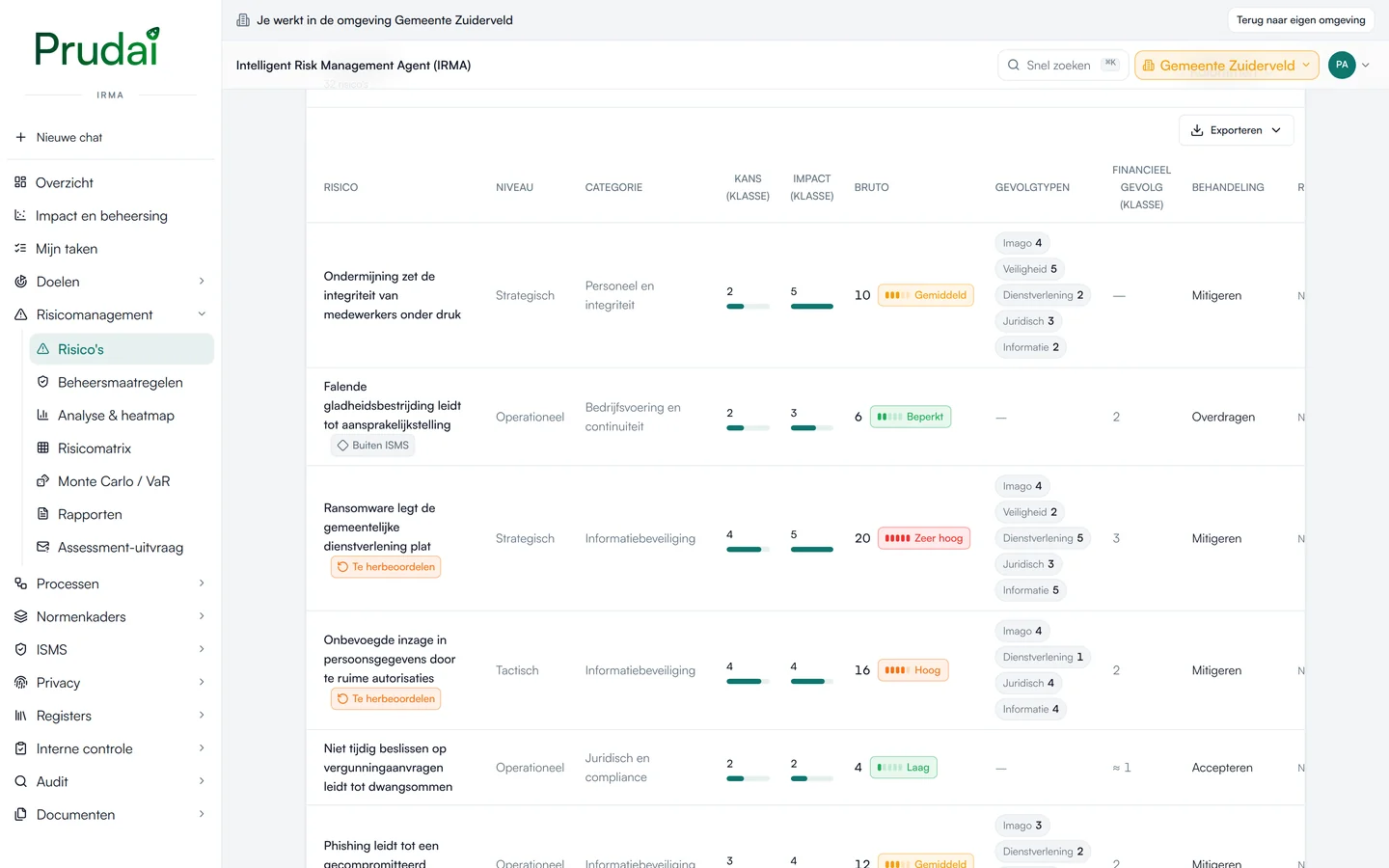This screenshot has height=868, width=1389.
Task: Click the Hoog rating on Onbevoegde inzage row
Action: 912,670
